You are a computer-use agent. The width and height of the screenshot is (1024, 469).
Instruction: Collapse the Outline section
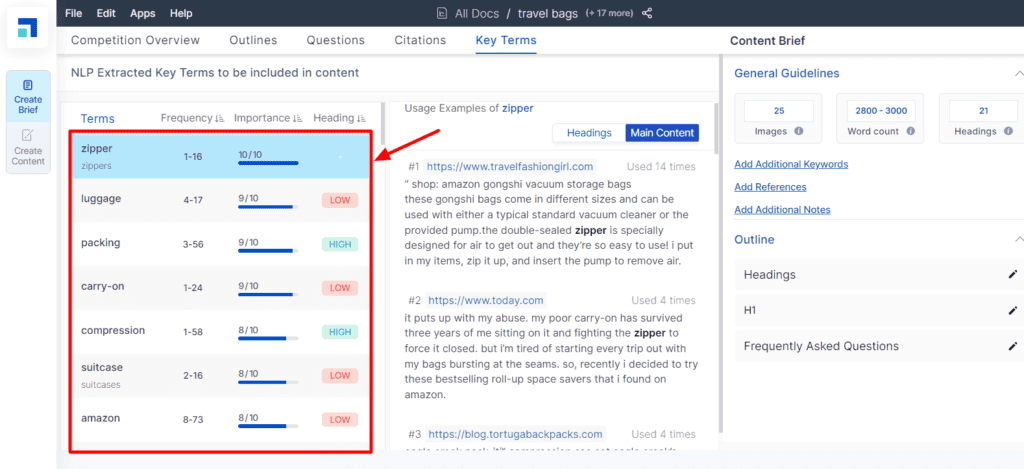coord(1017,239)
